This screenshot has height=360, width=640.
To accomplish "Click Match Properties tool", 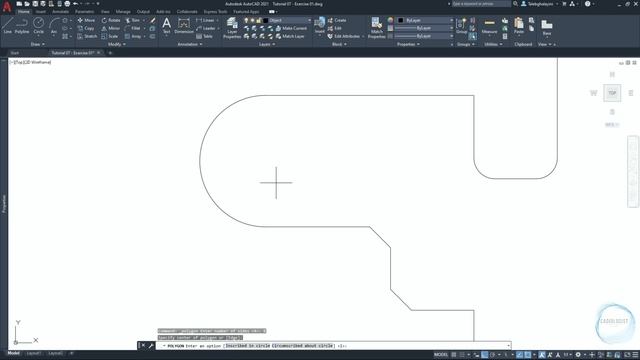I will (x=376, y=28).
